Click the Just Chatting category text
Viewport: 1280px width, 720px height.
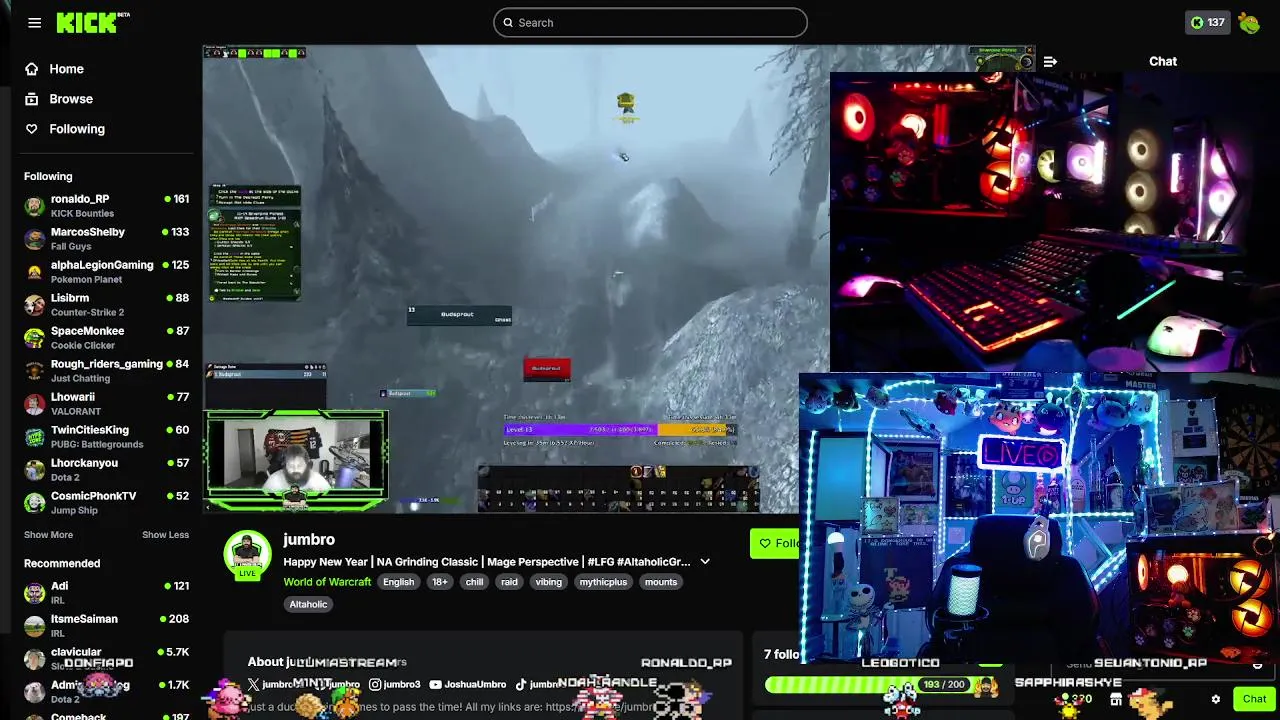(x=80, y=379)
